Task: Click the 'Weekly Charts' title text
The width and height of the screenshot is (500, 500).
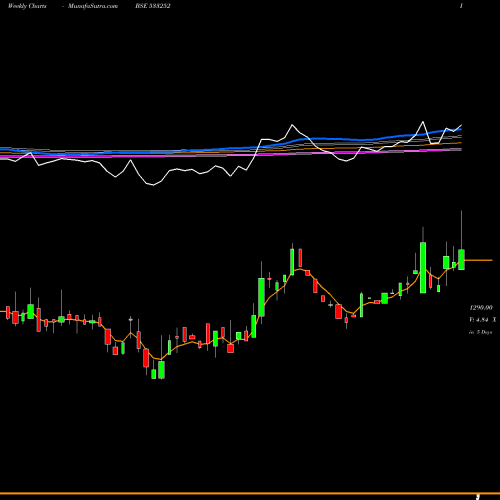Action: coord(27,6)
